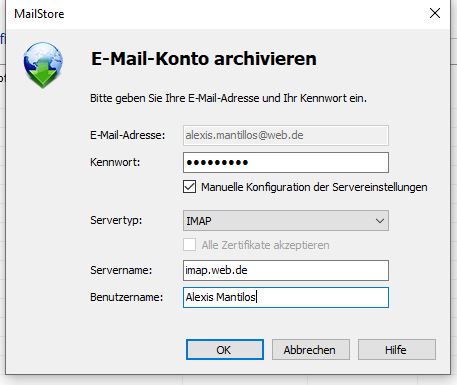Click the E-Mail-Adresse: label

128,135
